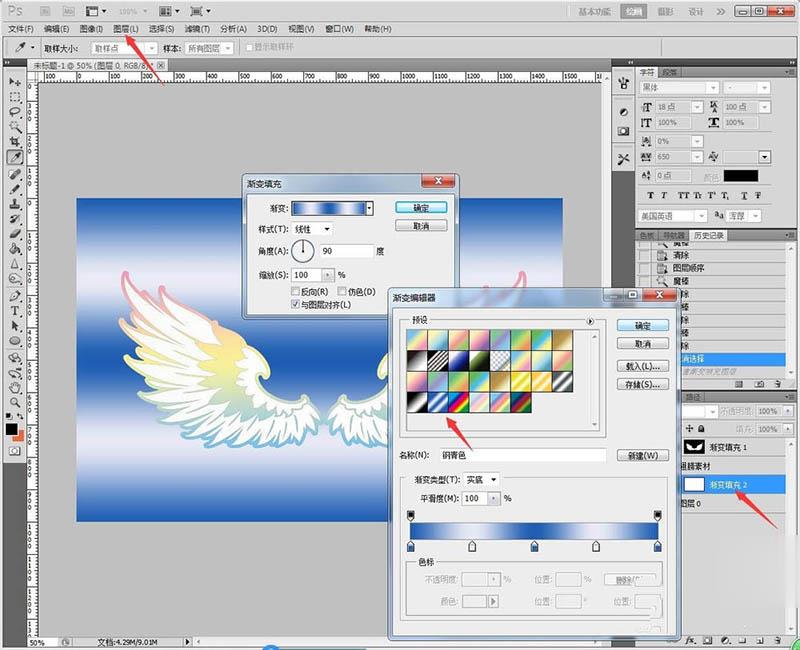This screenshot has height=650, width=800.
Task: Pick the Lasso tool
Action: coord(15,112)
